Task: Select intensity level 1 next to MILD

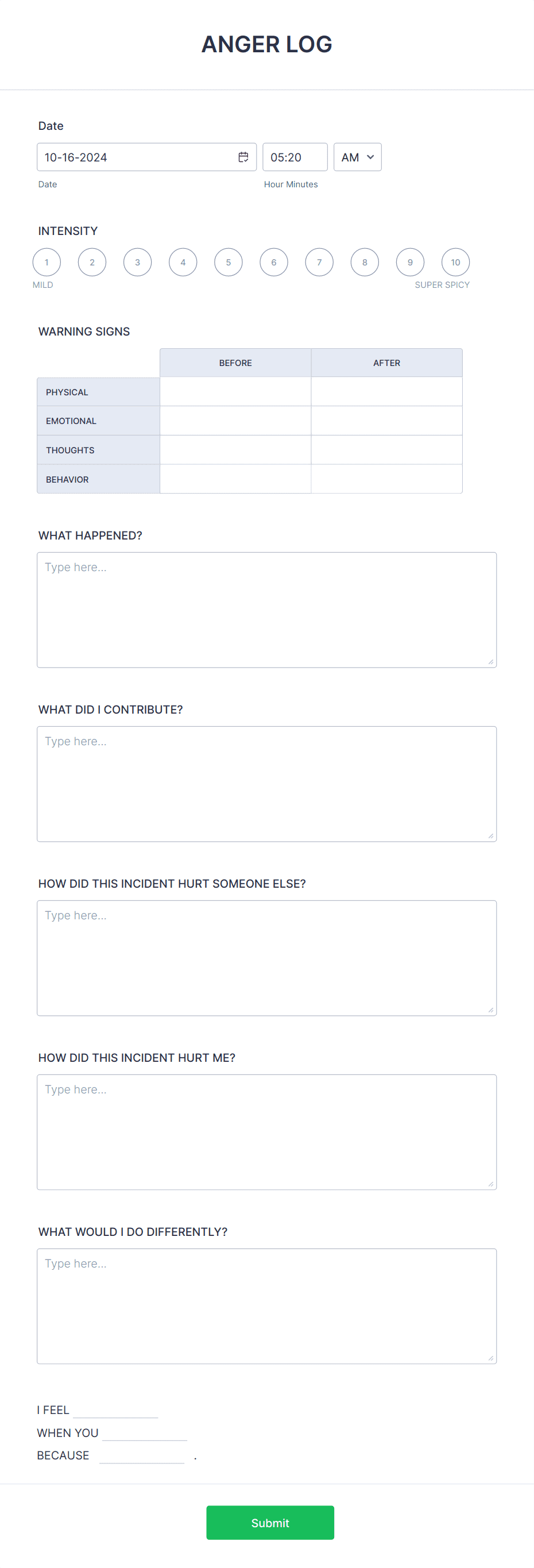Action: [x=47, y=262]
